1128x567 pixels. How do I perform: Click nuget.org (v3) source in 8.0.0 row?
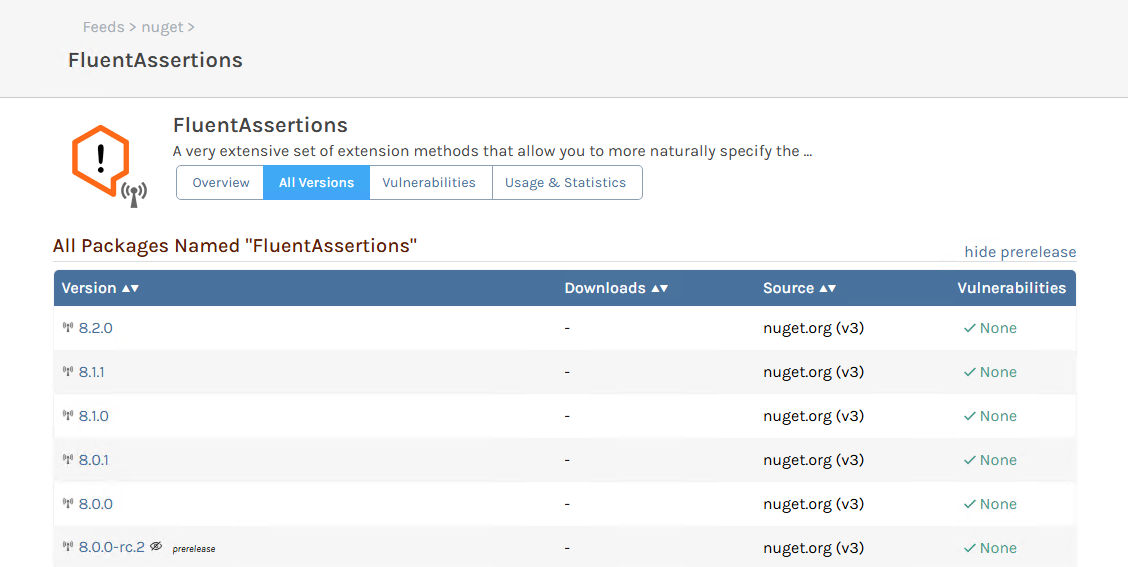coord(814,504)
